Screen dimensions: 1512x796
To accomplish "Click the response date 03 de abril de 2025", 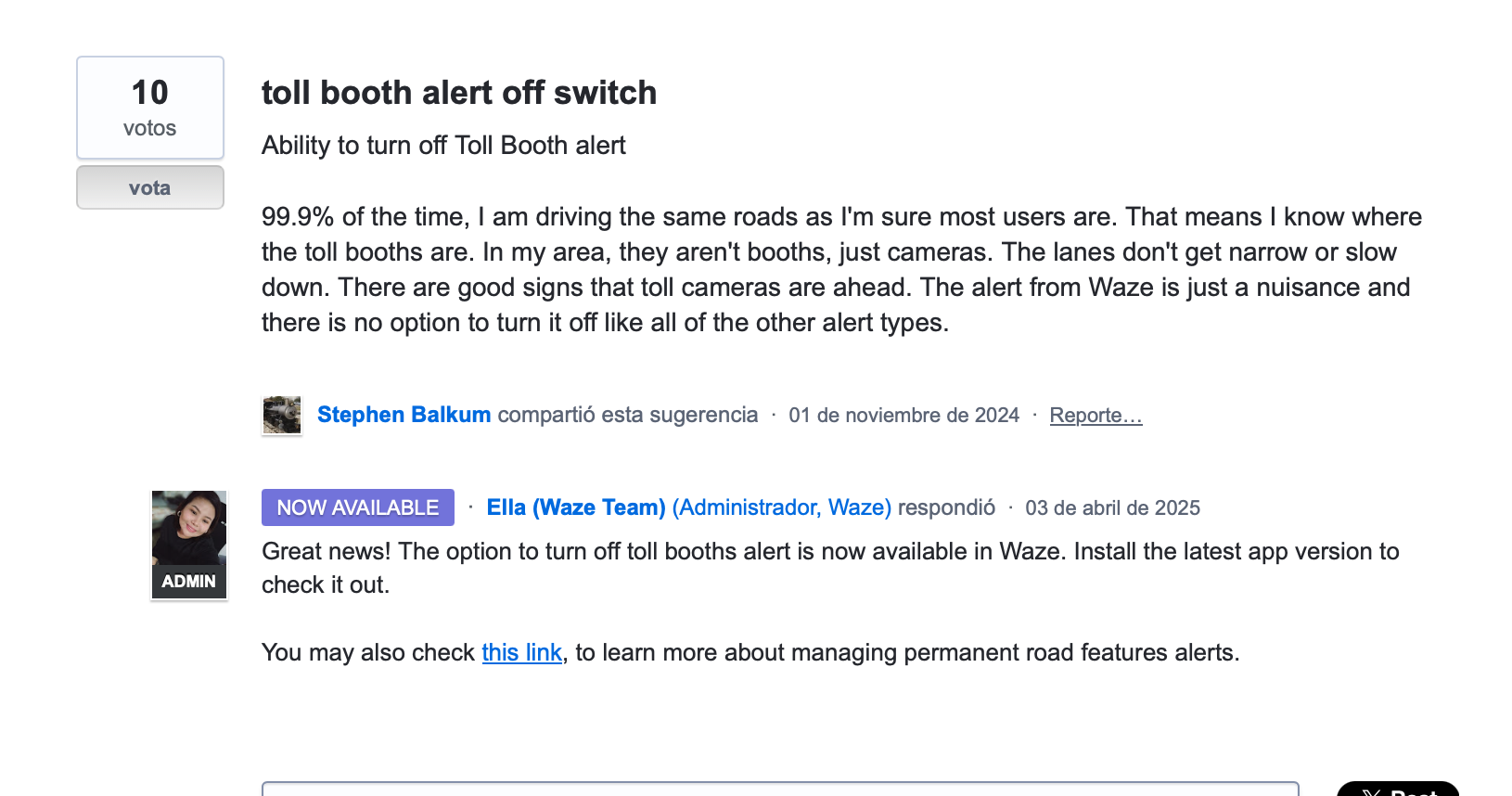I will tap(1112, 508).
